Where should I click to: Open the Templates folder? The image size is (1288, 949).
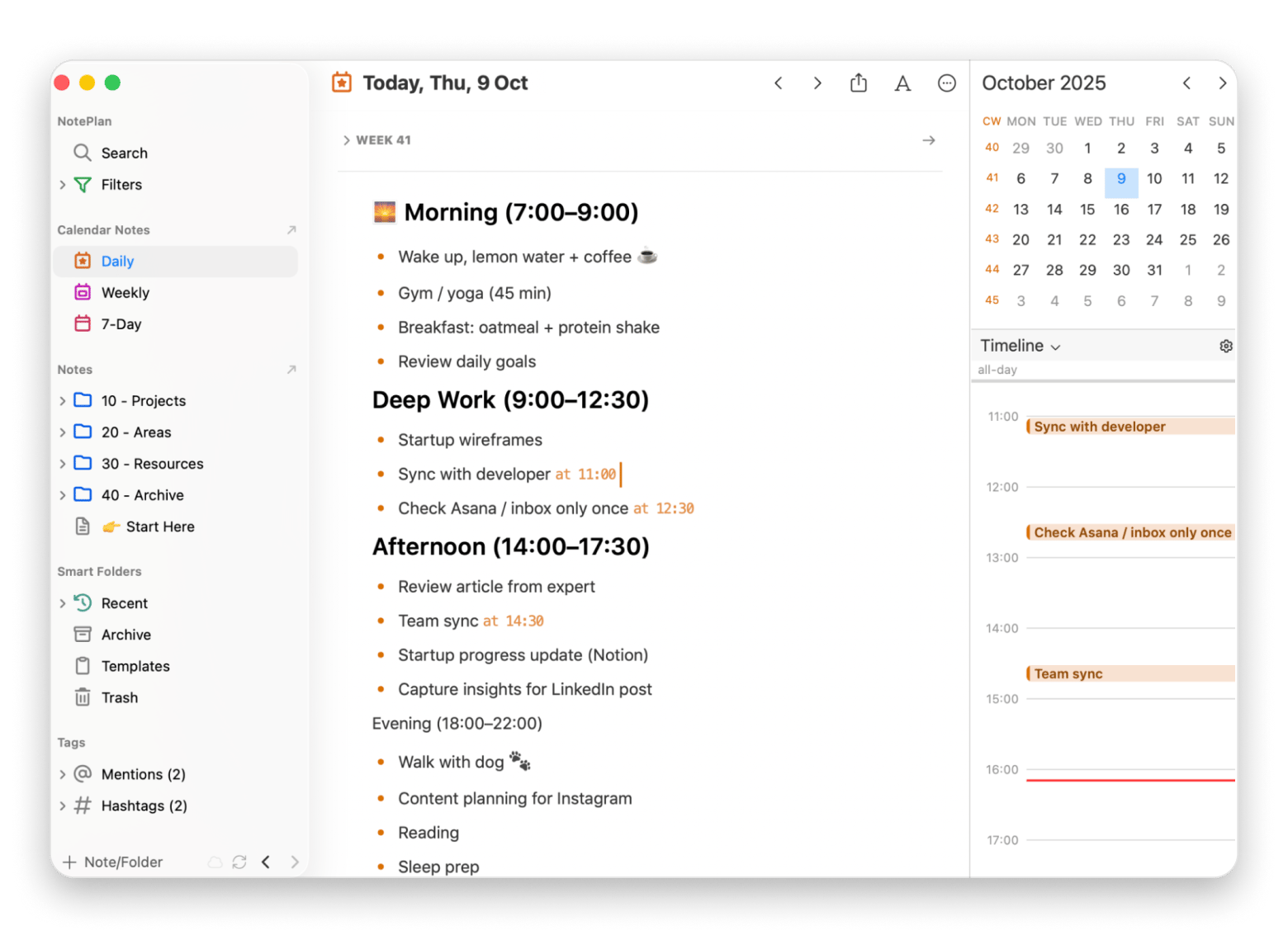(135, 666)
